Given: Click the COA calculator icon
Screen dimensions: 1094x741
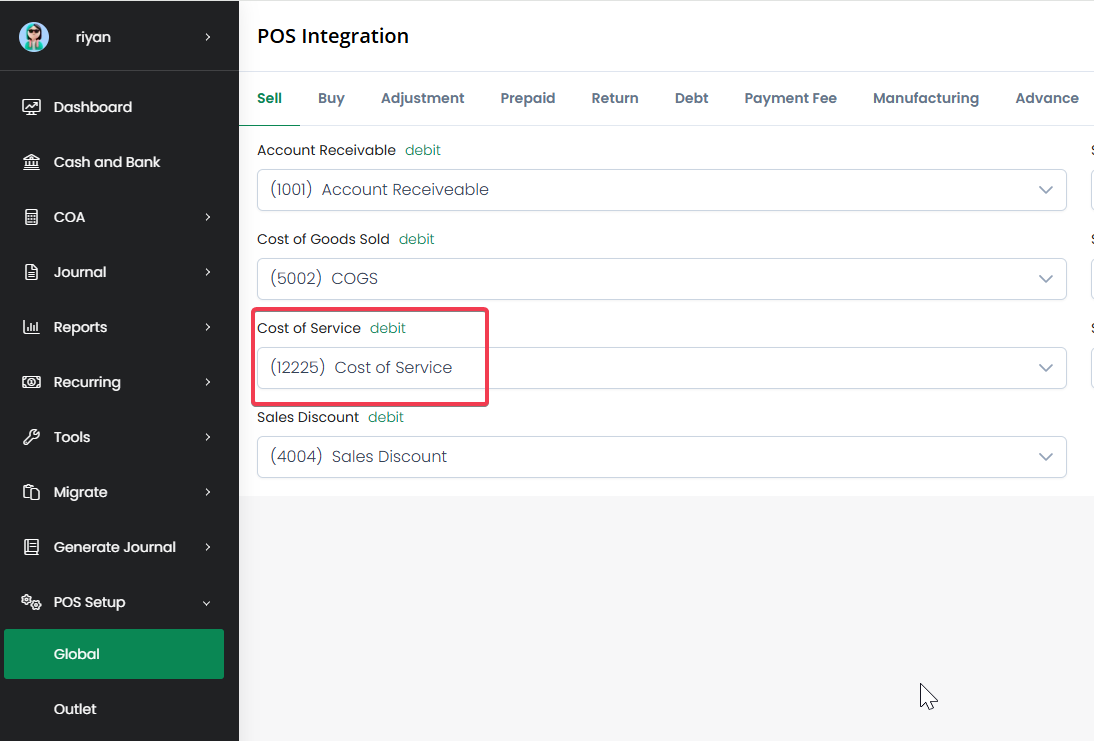Looking at the screenshot, I should click(31, 217).
